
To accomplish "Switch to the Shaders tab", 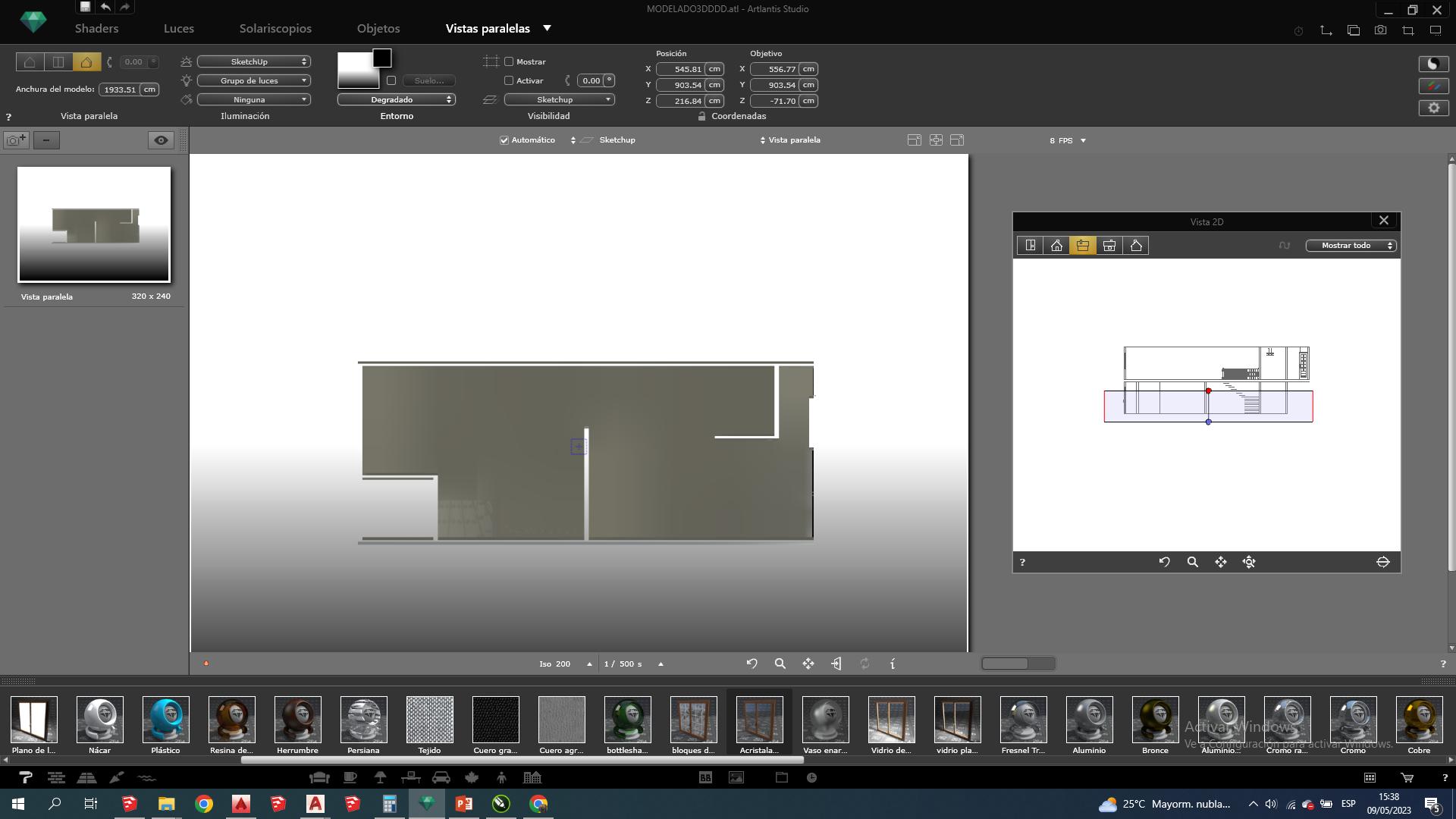I will (x=96, y=29).
